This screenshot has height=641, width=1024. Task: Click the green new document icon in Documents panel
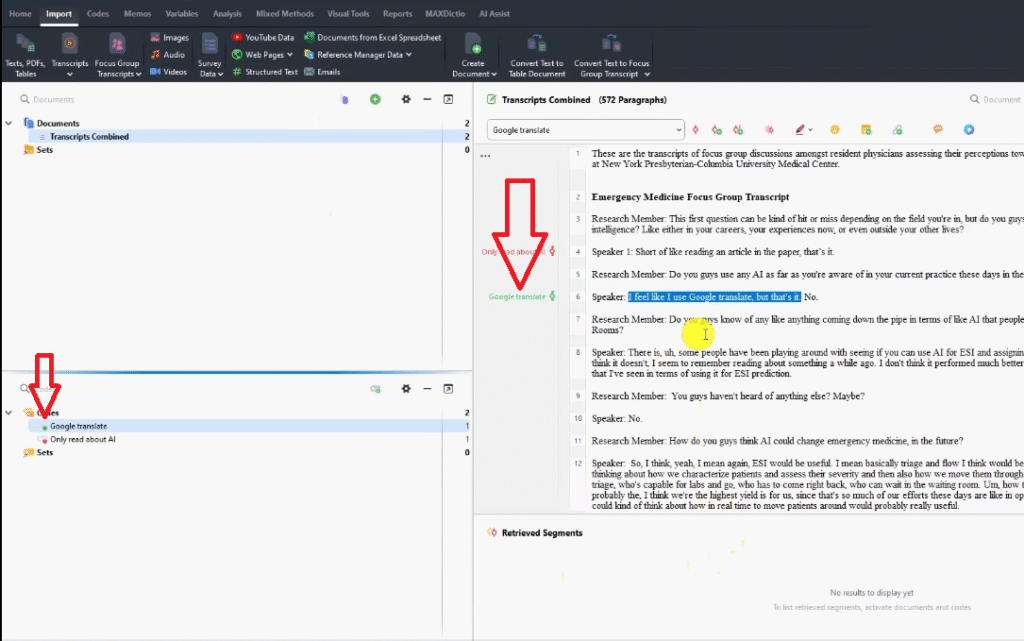[x=375, y=99]
